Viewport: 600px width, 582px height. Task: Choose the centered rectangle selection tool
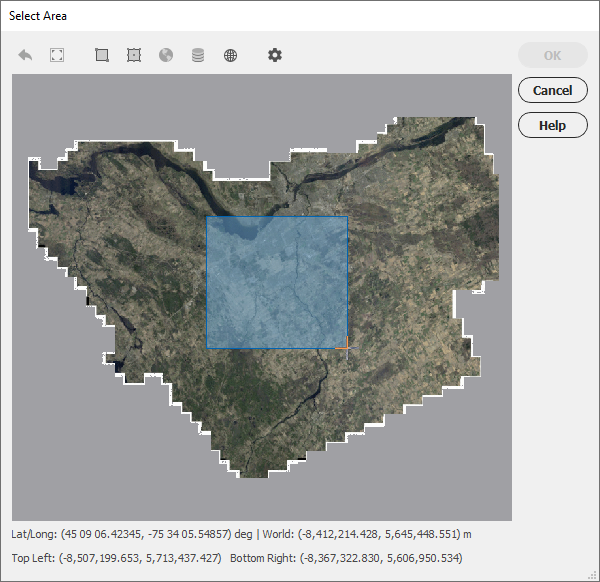click(134, 55)
